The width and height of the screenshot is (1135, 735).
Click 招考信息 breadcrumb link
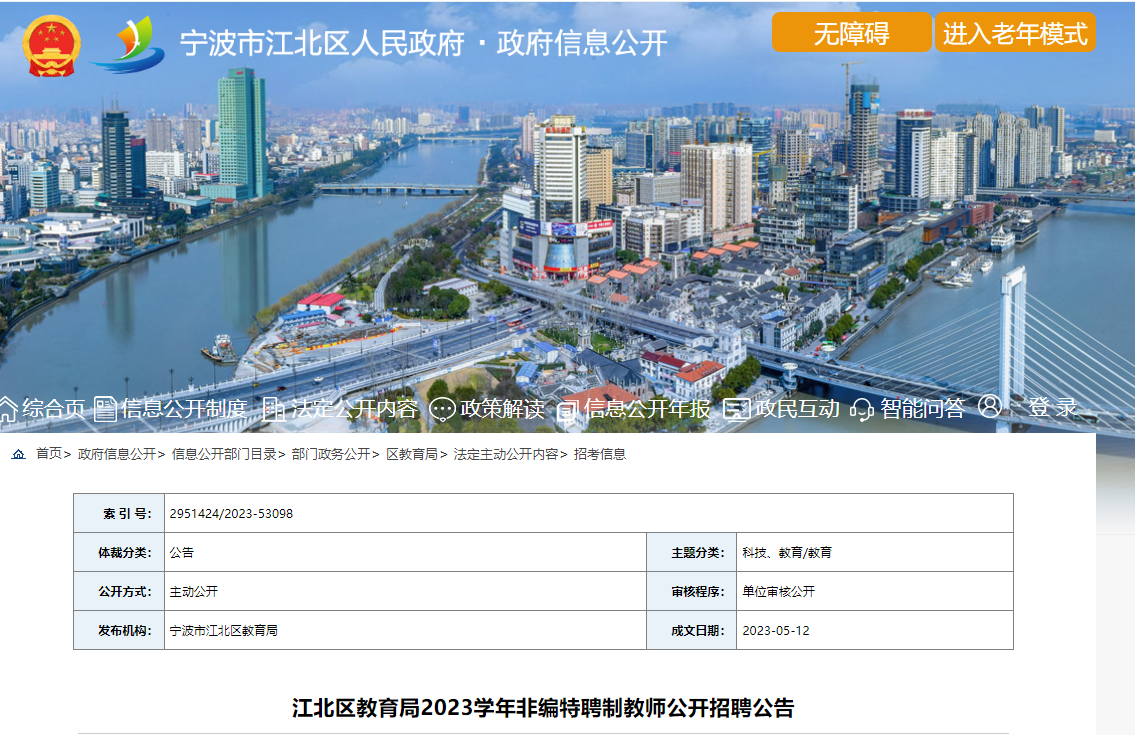tap(600, 454)
